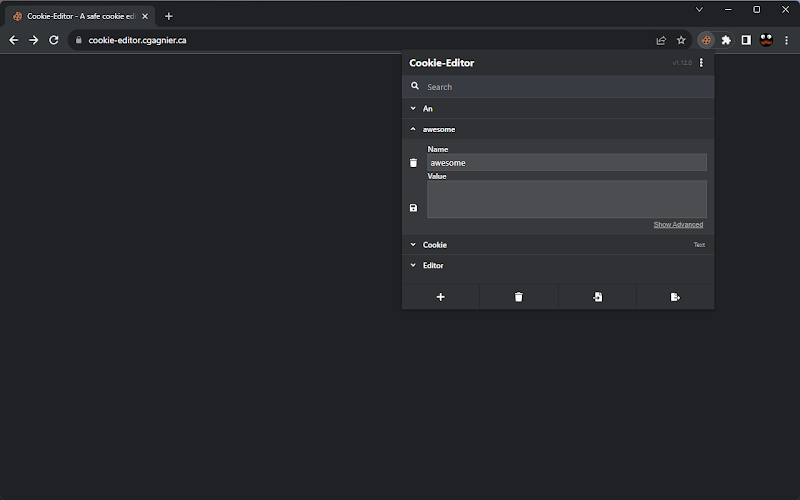Bookmark this page with star icon
Screen dimensions: 800x500
681,40
